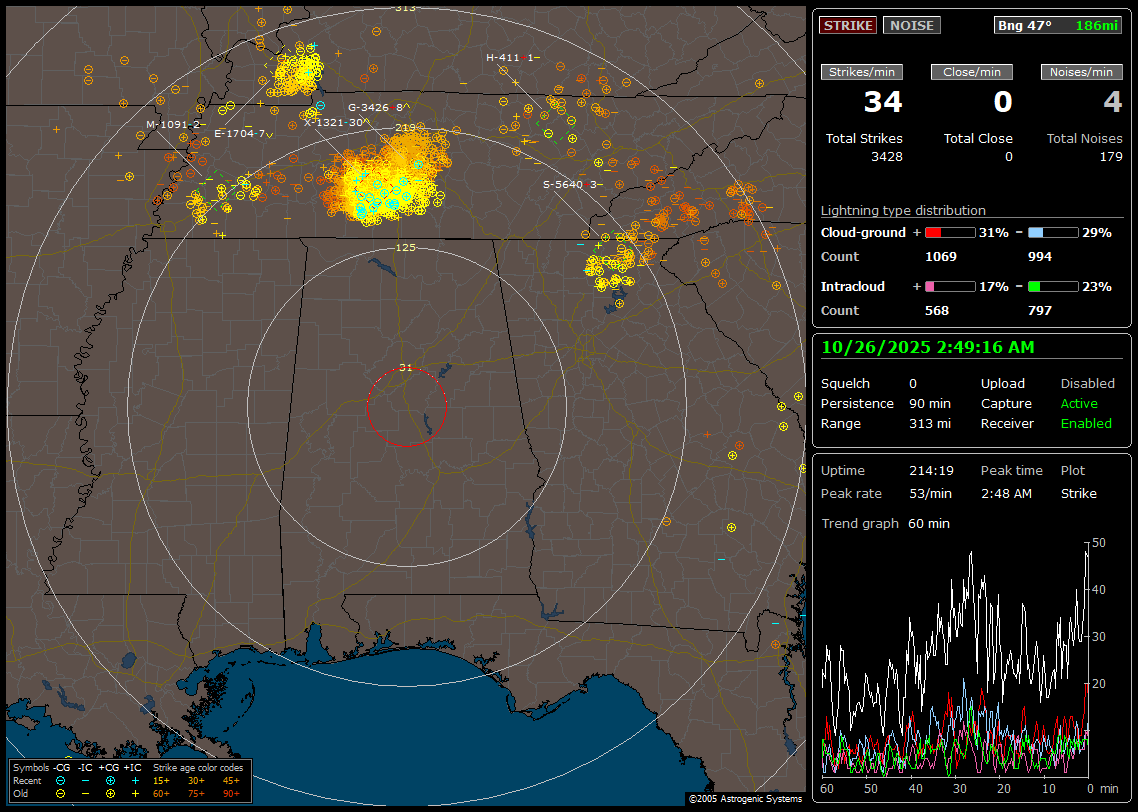1138x812 pixels.
Task: Click the Capture Active status
Action: click(x=1079, y=404)
